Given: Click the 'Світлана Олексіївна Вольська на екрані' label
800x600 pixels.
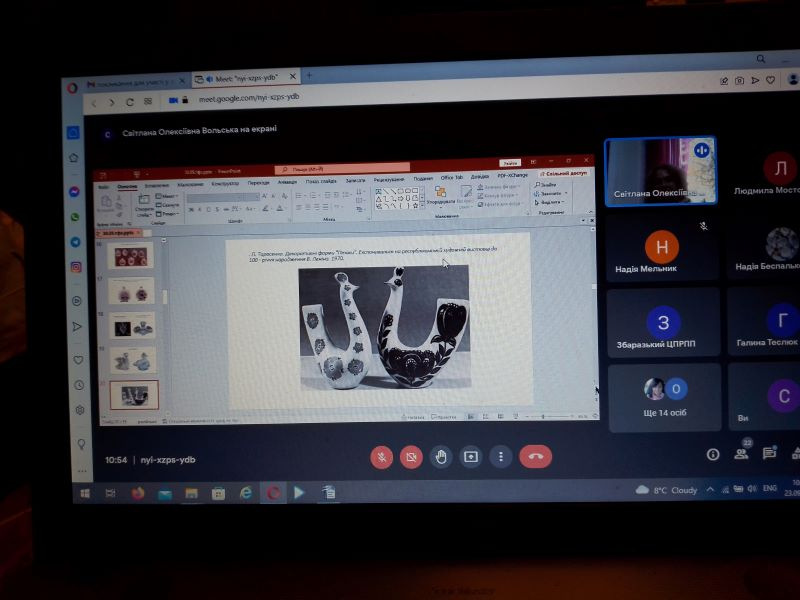Looking at the screenshot, I should [x=199, y=131].
